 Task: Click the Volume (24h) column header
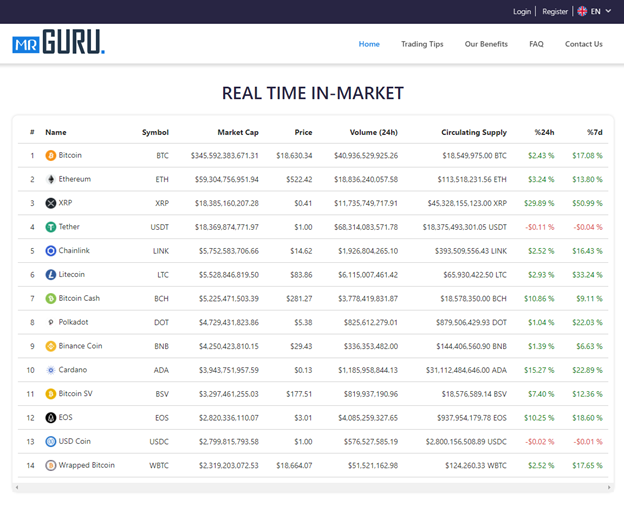pyautogui.click(x=373, y=133)
